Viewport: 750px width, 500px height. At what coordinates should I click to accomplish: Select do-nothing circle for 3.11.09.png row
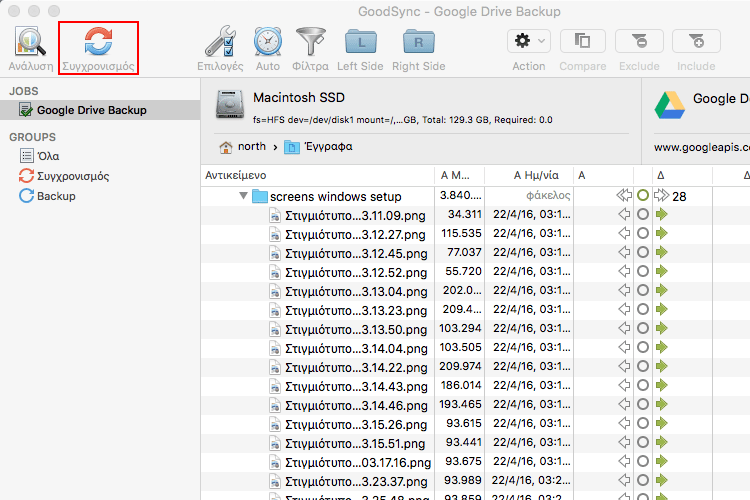point(643,214)
